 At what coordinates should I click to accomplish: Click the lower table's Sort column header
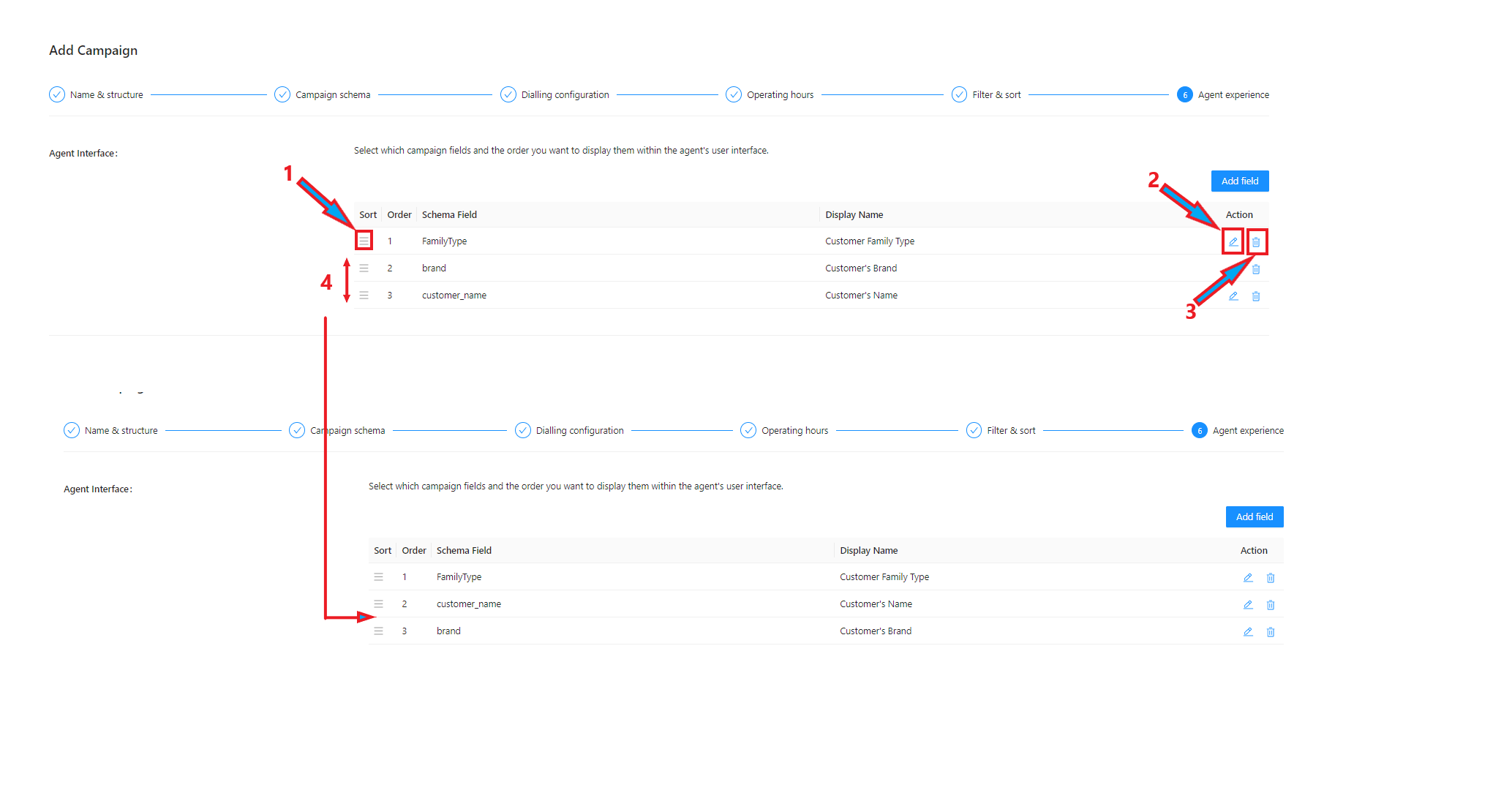(x=383, y=550)
